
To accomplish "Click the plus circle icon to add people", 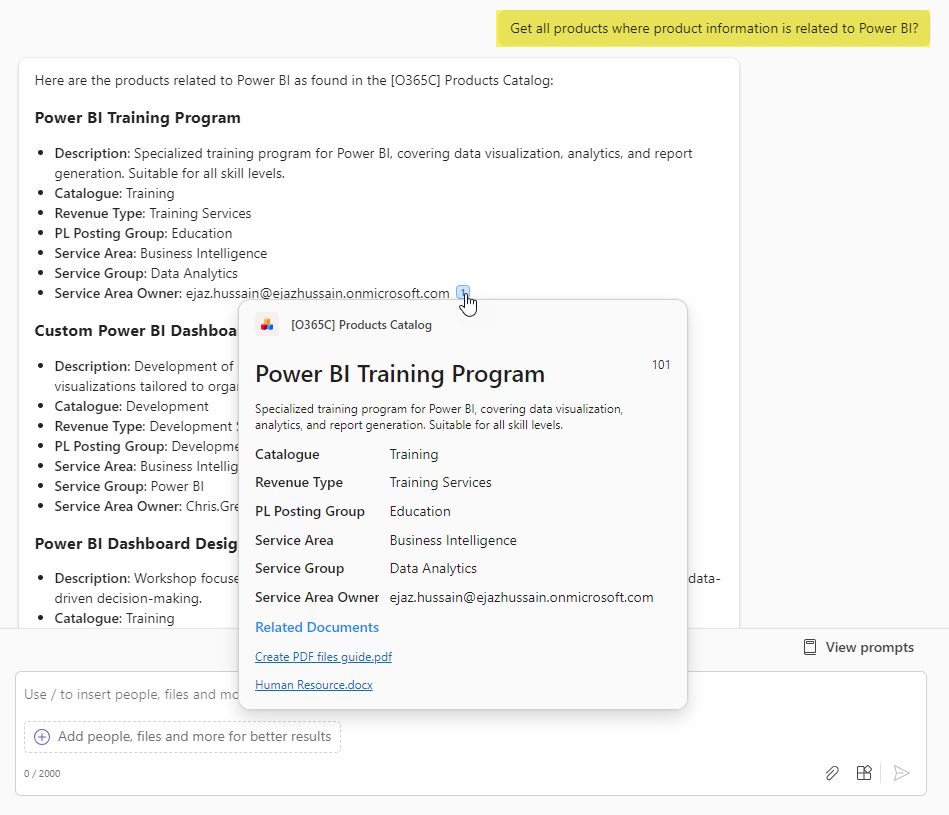I will 42,736.
